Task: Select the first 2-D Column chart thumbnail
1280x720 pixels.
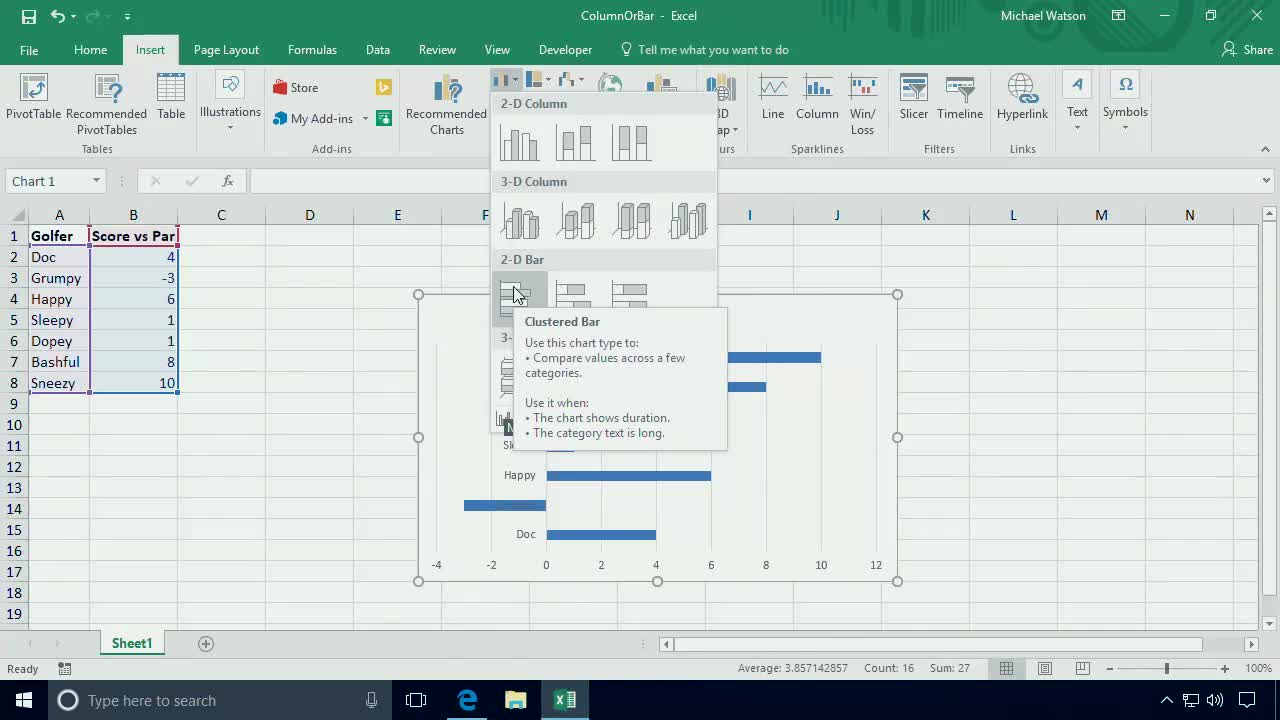Action: click(519, 141)
